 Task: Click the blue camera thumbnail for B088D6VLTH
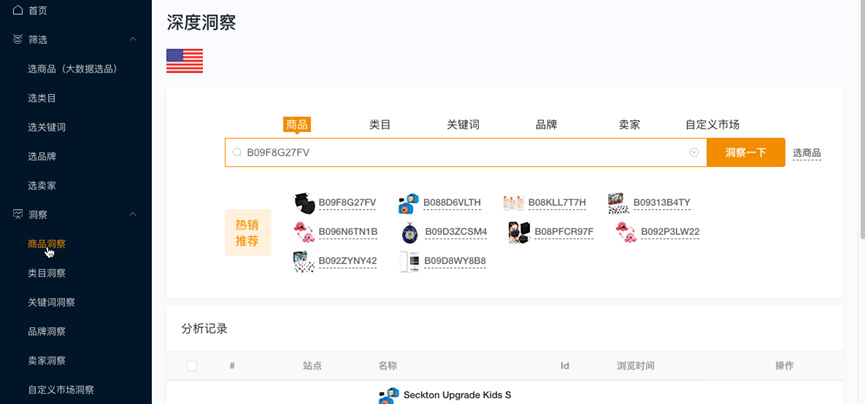point(409,203)
